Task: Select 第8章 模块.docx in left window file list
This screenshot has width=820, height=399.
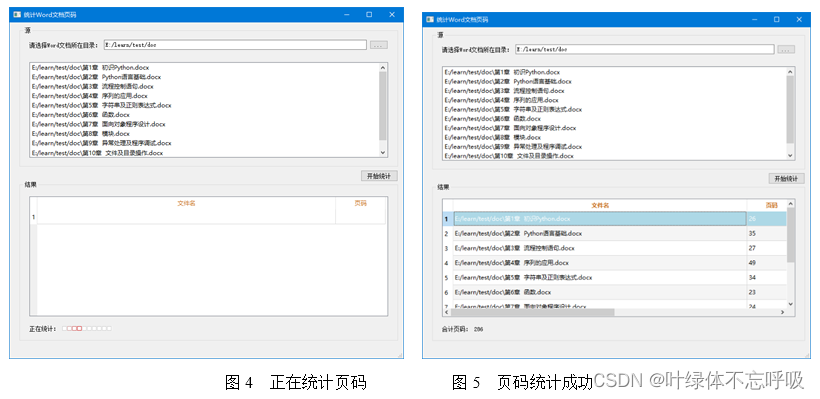Action: (x=81, y=133)
